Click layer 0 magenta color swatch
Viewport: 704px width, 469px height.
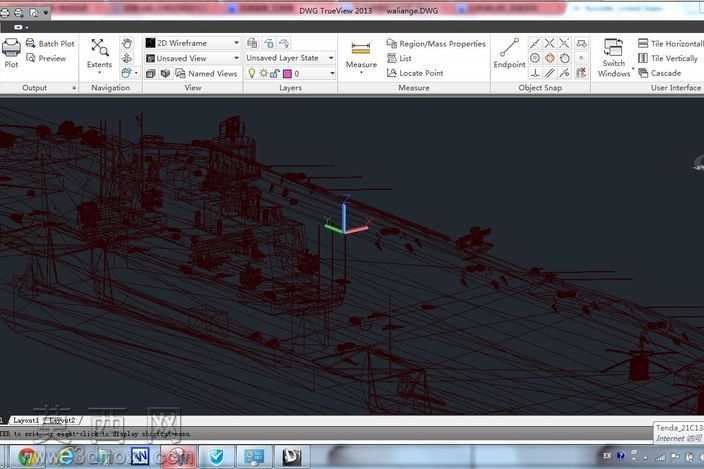pyautogui.click(x=287, y=74)
